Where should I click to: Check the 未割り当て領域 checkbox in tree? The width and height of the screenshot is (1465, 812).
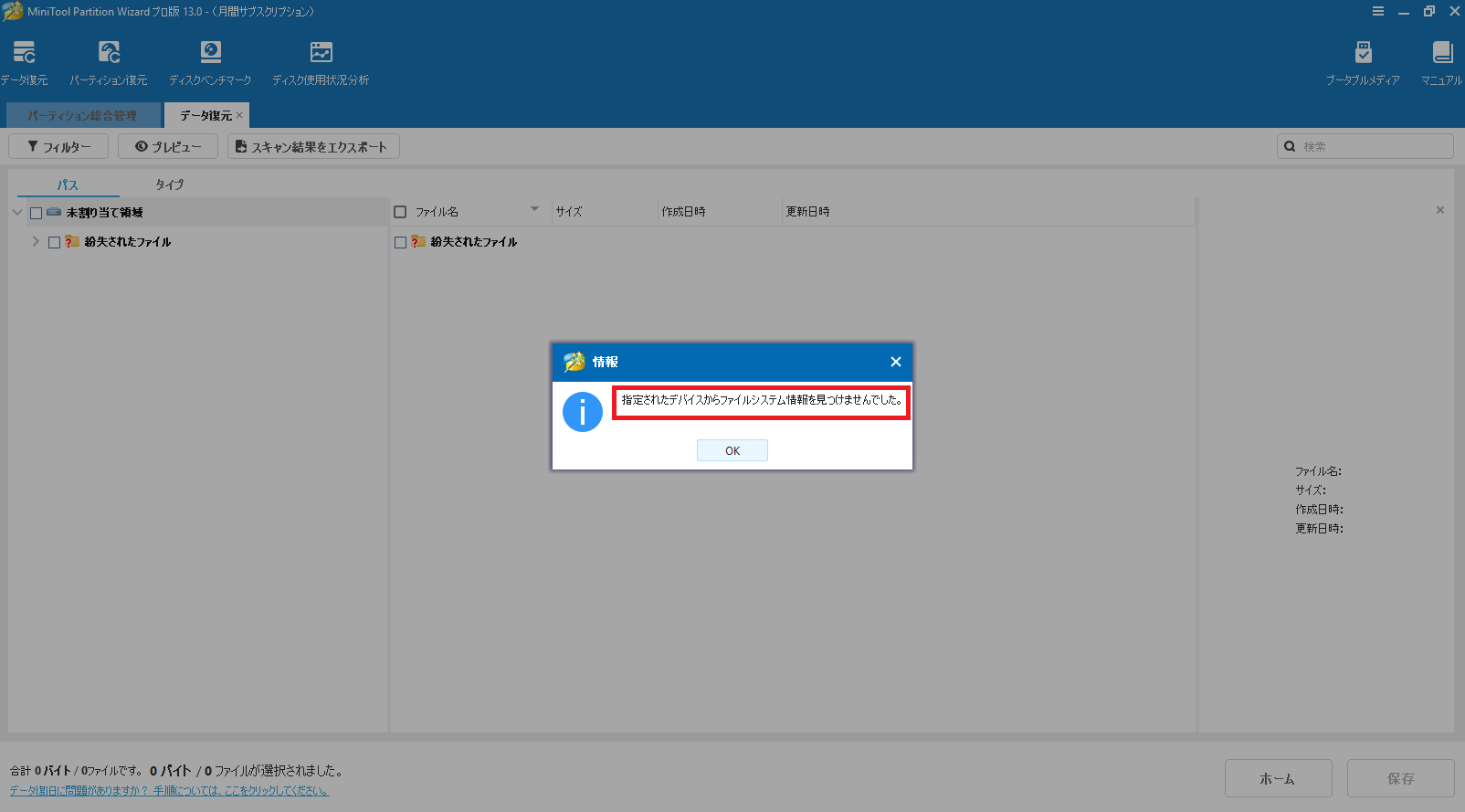click(x=37, y=213)
